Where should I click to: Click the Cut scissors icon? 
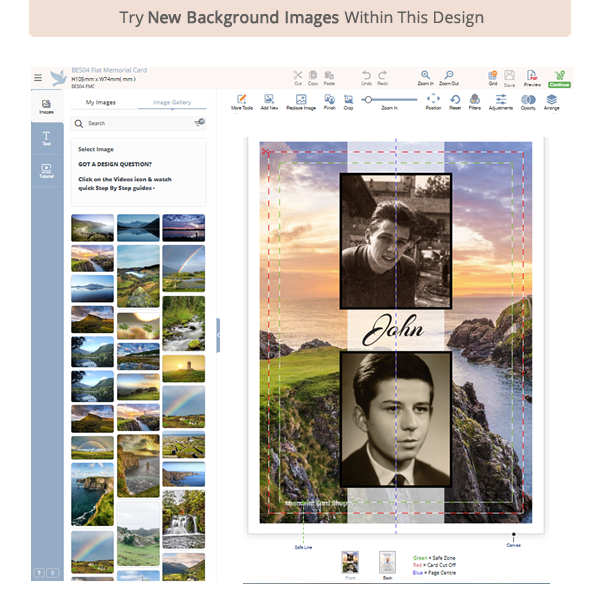pyautogui.click(x=297, y=76)
